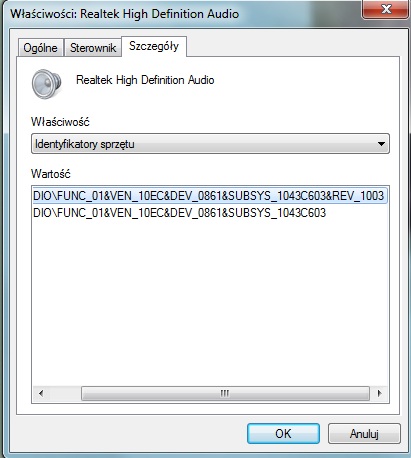Close the Właściwości dialog window
This screenshot has width=411, height=458.
(386, 9)
